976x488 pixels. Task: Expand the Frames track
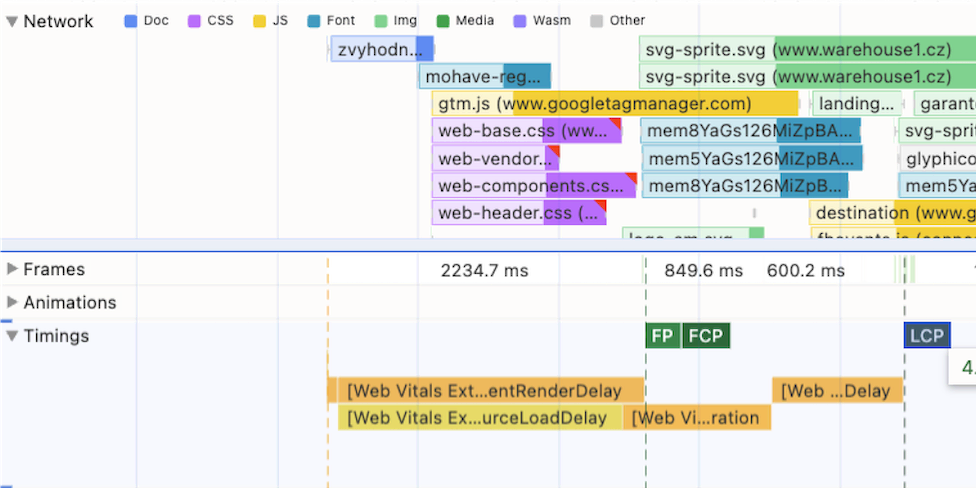pyautogui.click(x=12, y=269)
